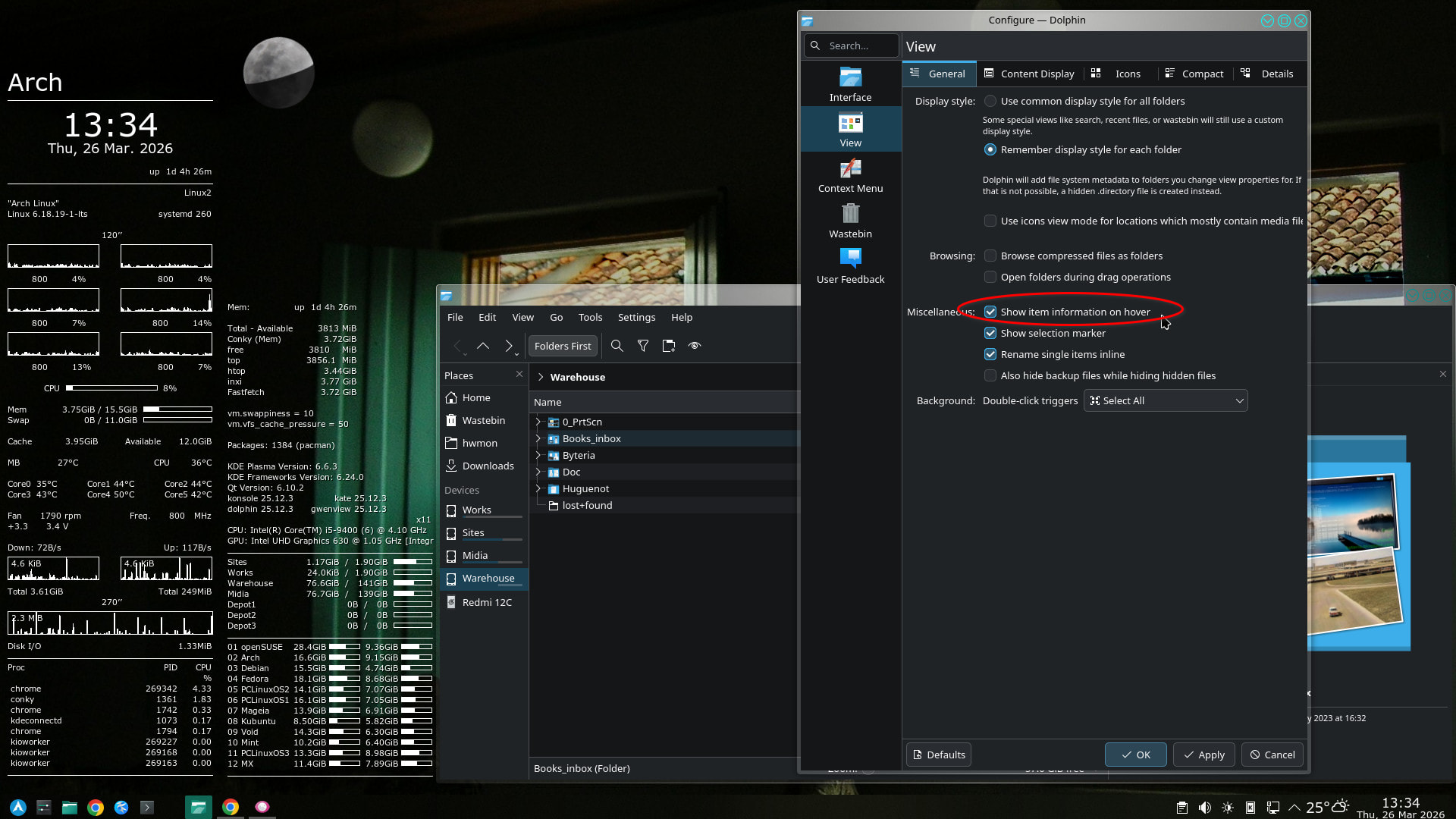The width and height of the screenshot is (1456, 819).
Task: Select Use common display style for all folders
Action: click(990, 101)
